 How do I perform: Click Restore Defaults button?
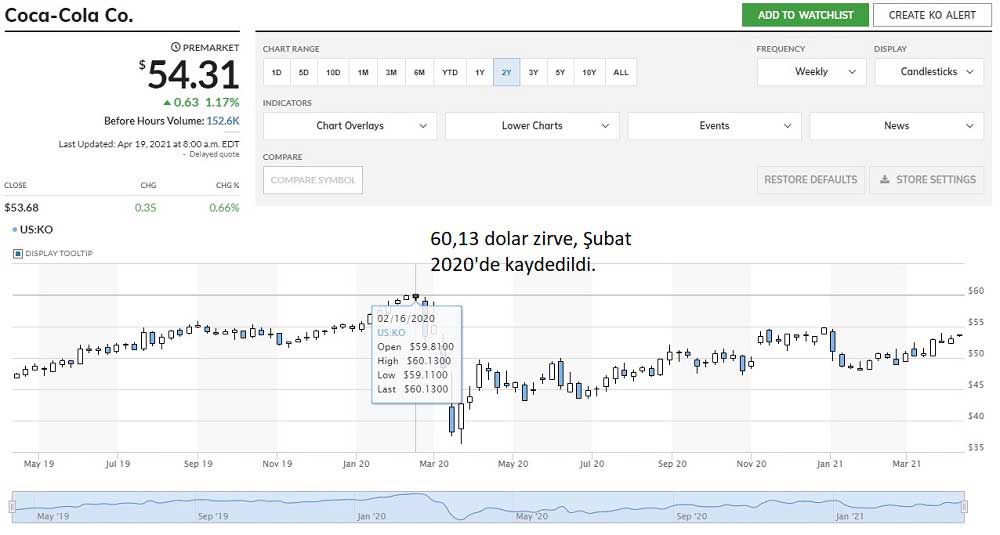tap(811, 180)
